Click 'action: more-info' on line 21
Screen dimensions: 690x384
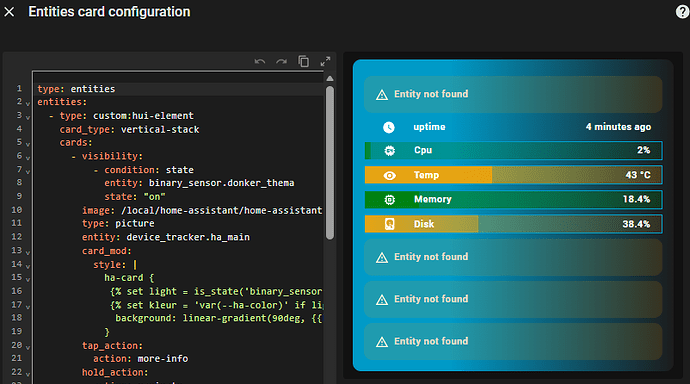coord(140,358)
